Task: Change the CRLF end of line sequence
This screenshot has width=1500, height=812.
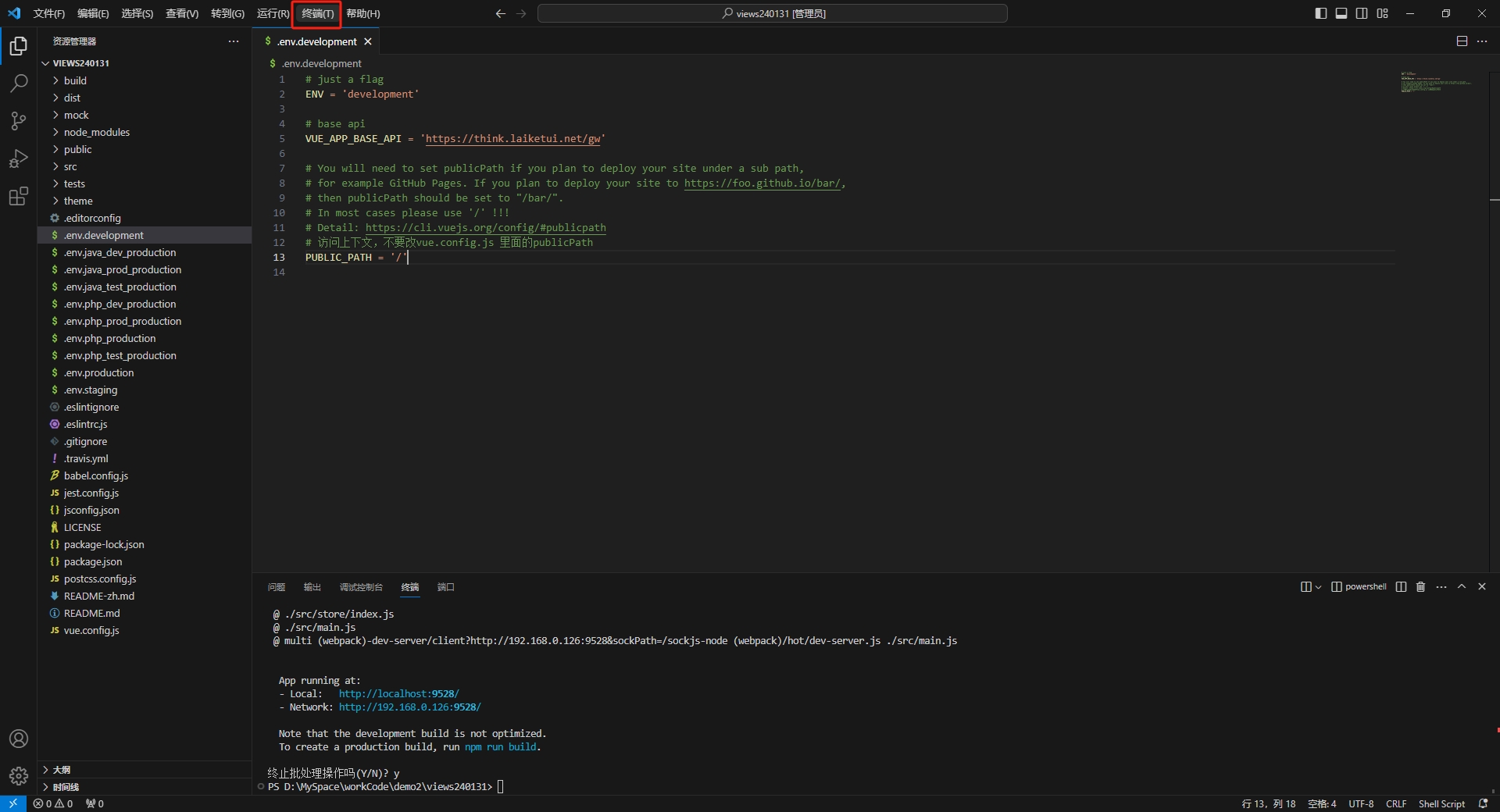Action: [x=1396, y=803]
